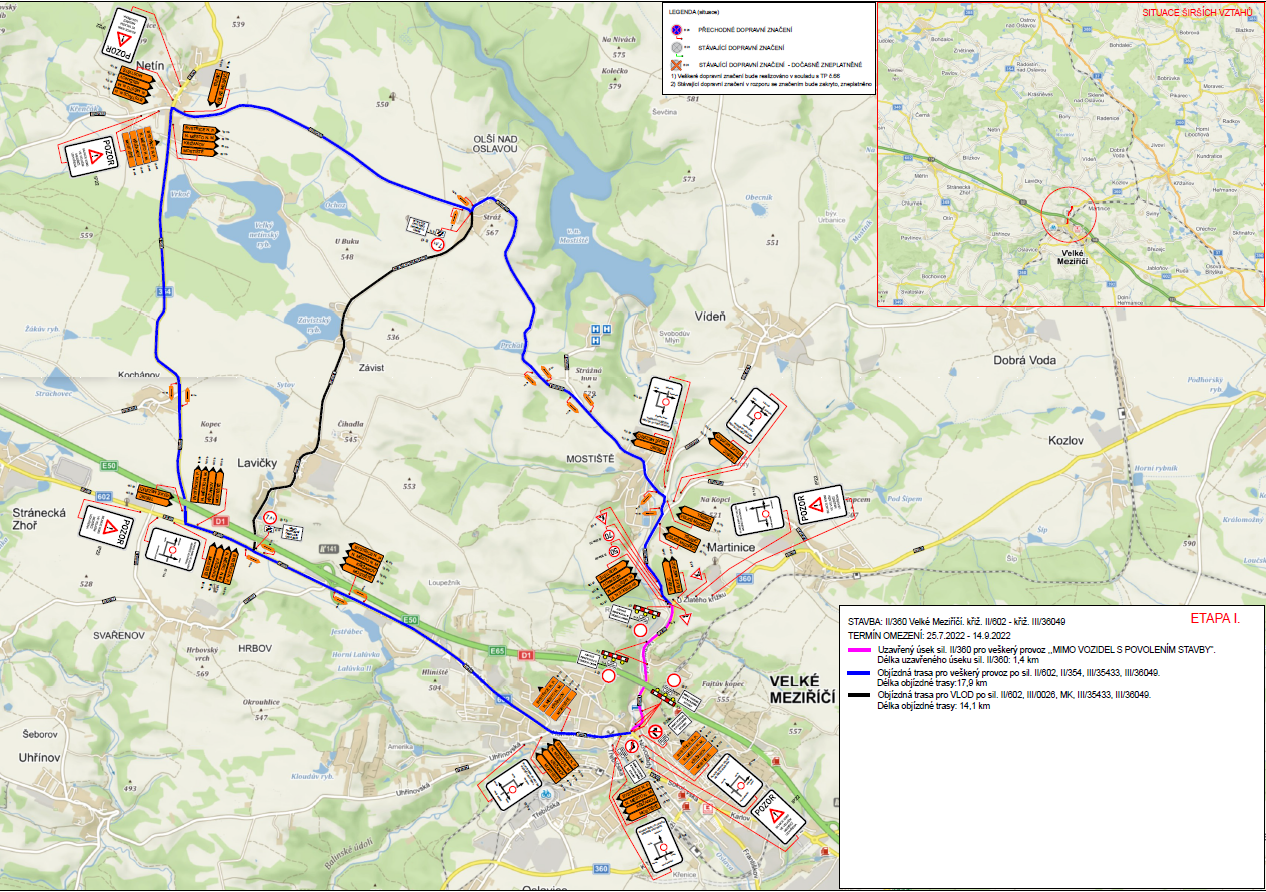Click the red ETAPA I. heading
The height and width of the screenshot is (892, 1266).
tap(1215, 619)
